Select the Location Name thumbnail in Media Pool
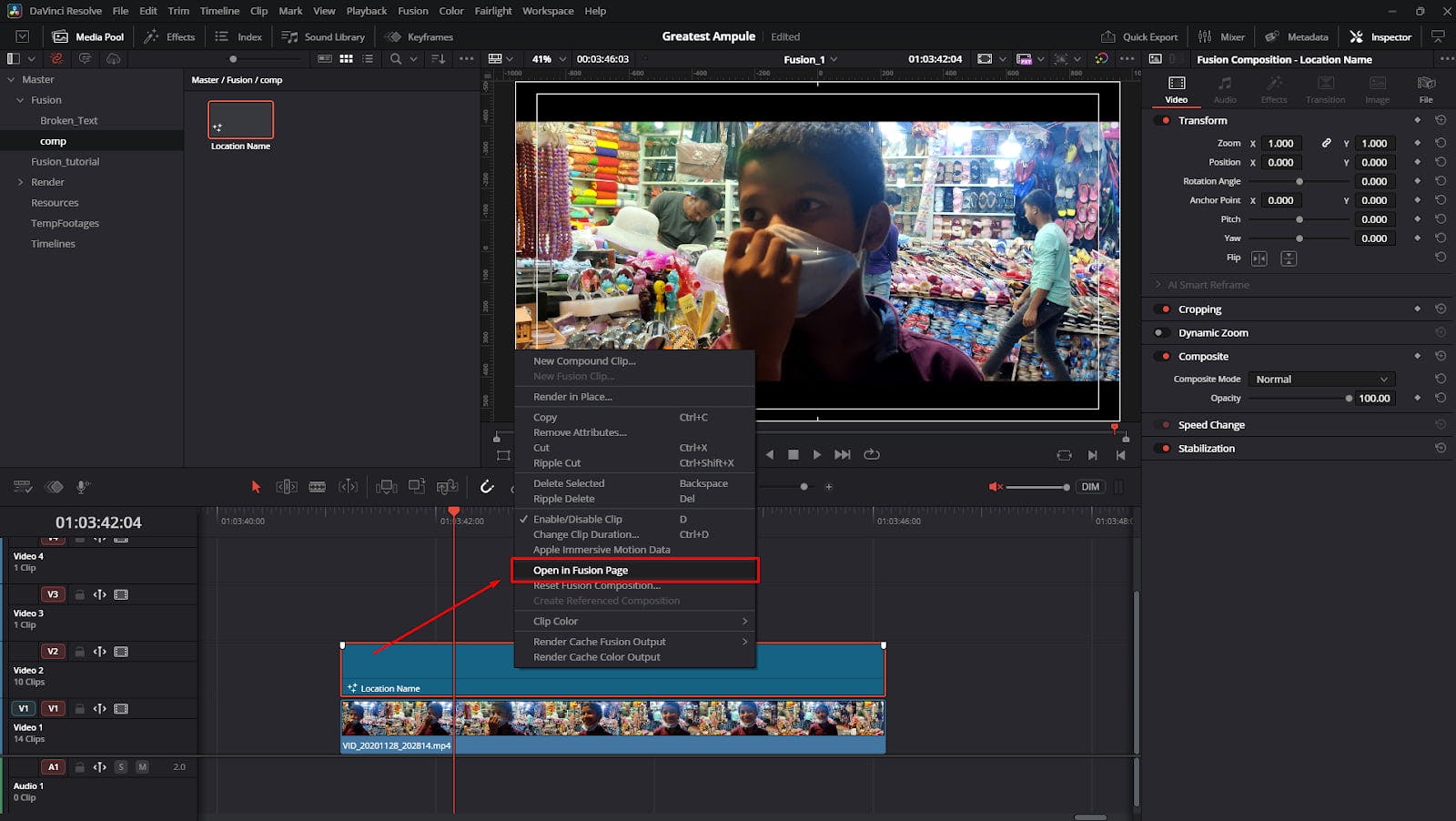The width and height of the screenshot is (1456, 821). 240,121
